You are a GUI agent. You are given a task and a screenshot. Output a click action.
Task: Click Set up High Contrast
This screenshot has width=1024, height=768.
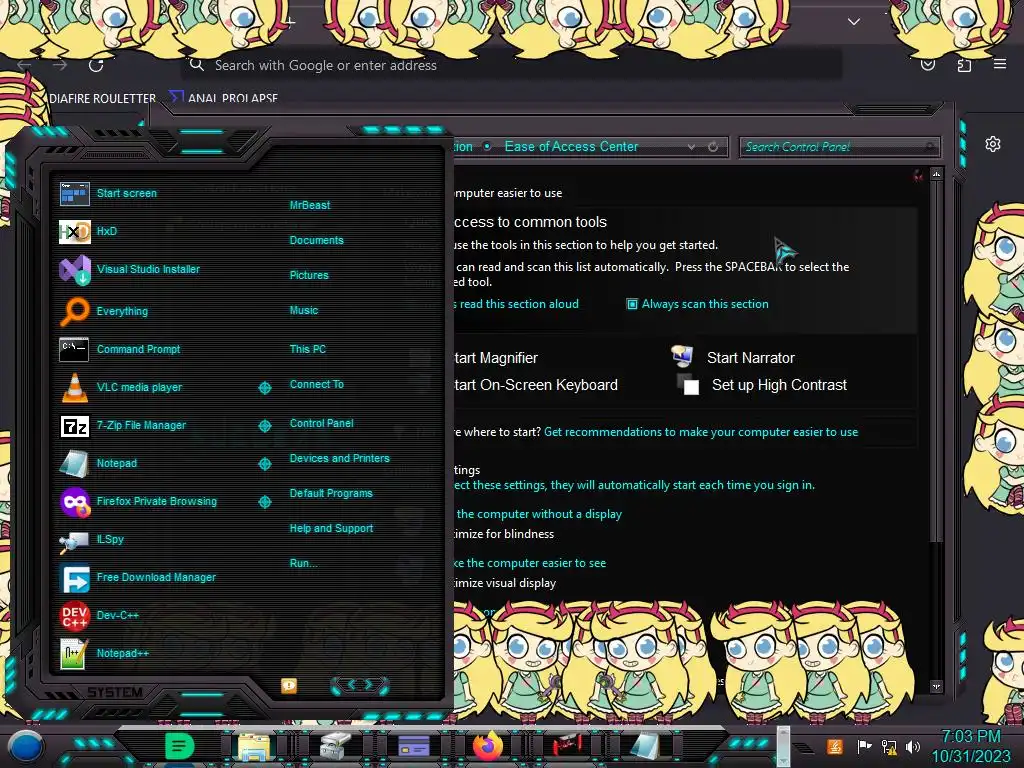tap(779, 385)
